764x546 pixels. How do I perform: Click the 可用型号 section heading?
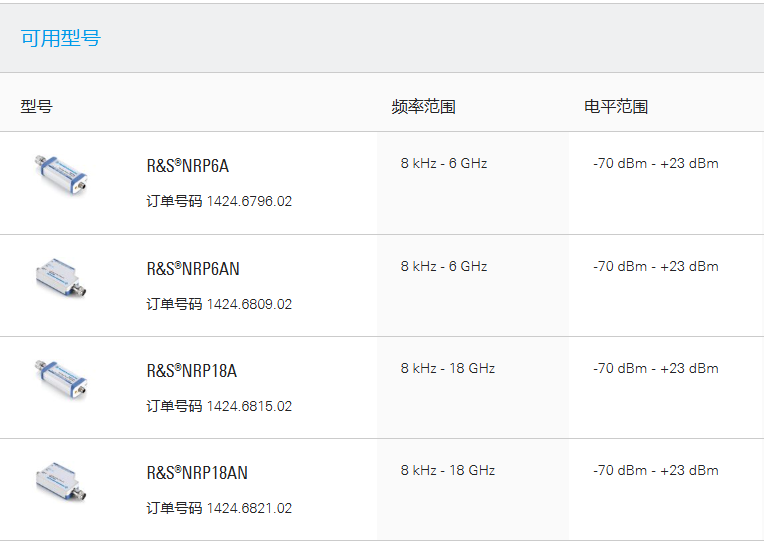point(60,38)
